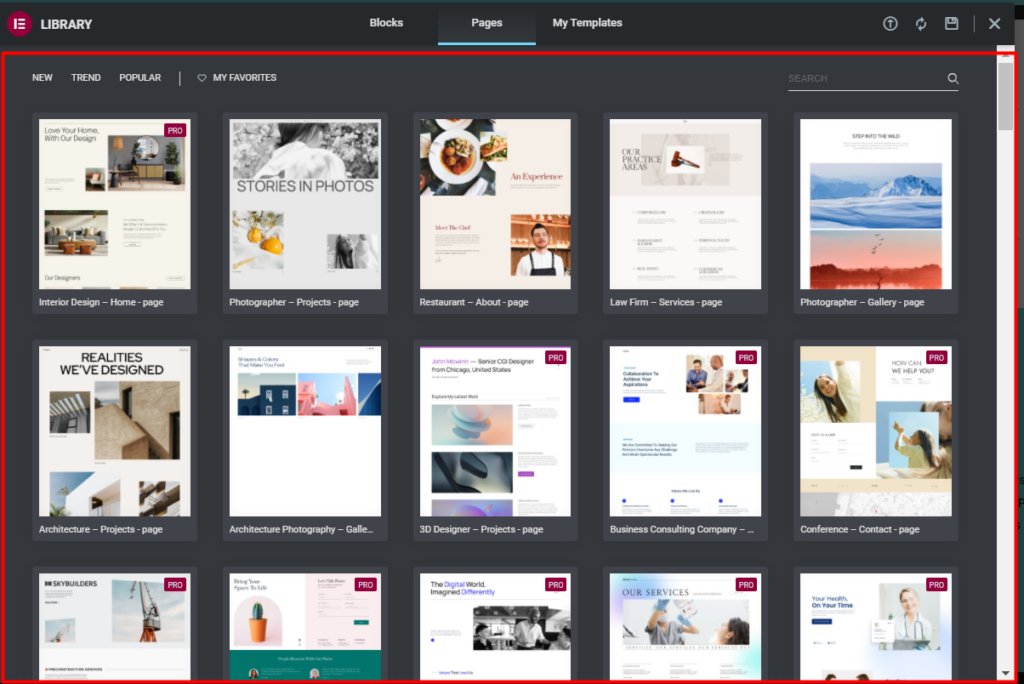Preview the Digital World Imagined Differently thumbnail

click(x=495, y=627)
